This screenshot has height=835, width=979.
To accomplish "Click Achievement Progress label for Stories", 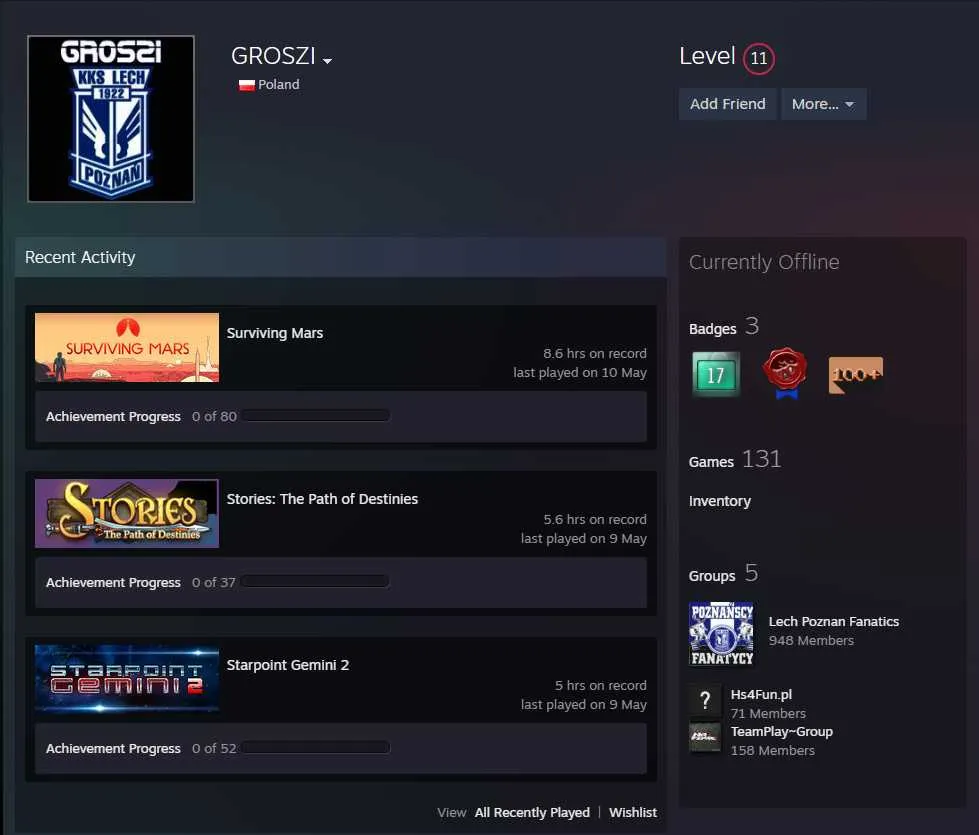I will (113, 583).
